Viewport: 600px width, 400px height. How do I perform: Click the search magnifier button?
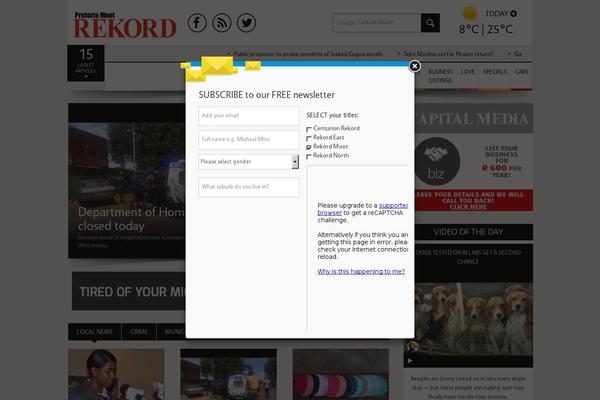point(430,23)
